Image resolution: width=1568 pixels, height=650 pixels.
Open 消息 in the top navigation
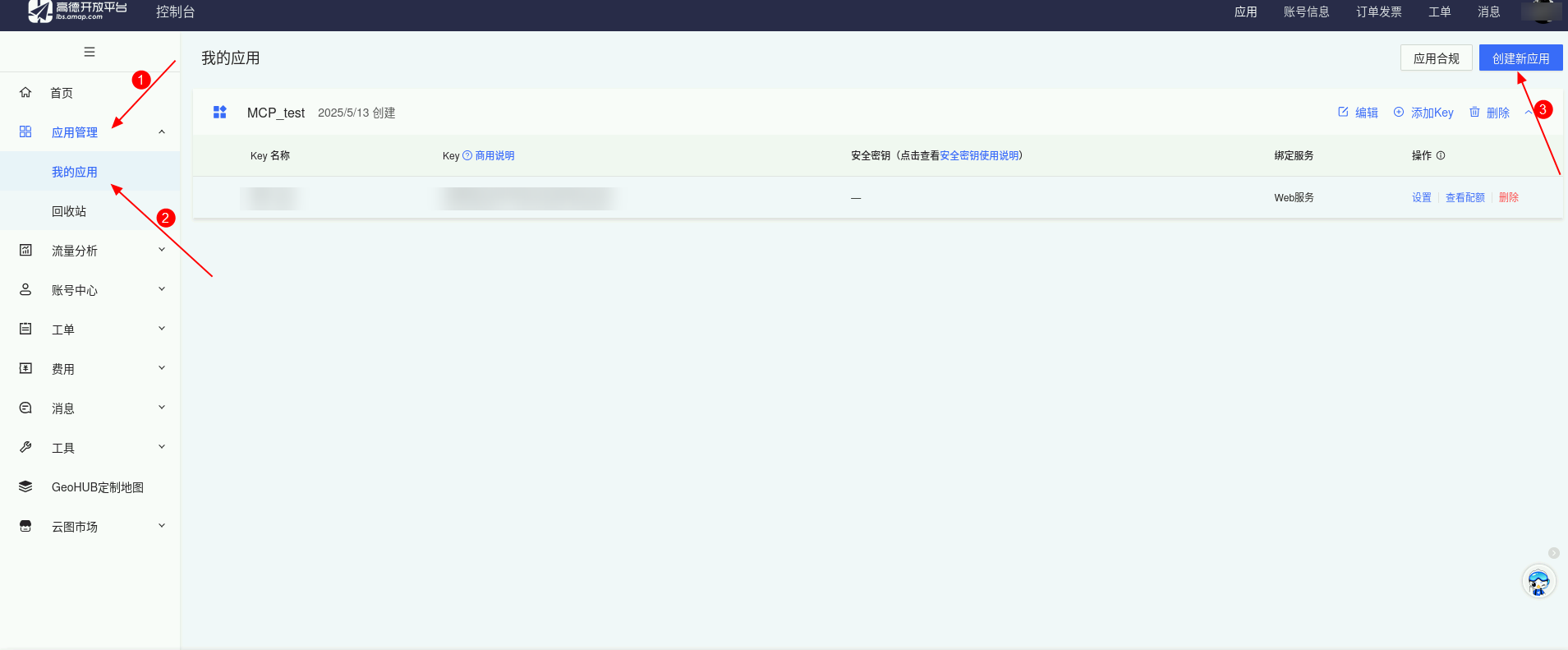pos(1488,12)
